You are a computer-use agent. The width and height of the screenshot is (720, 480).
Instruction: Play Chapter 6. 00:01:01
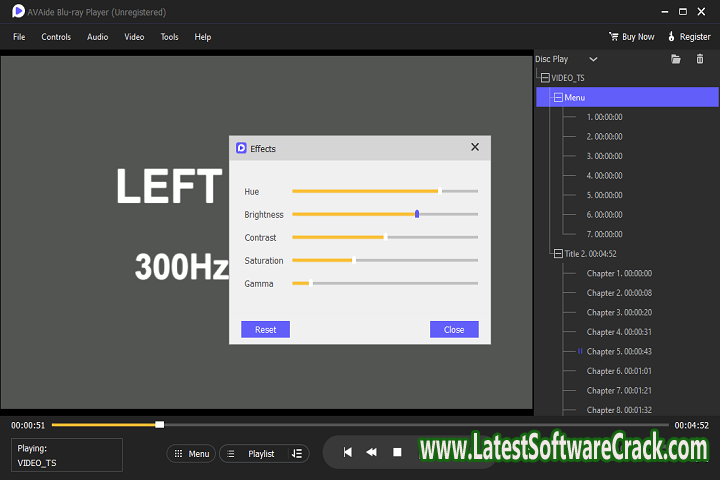point(619,371)
